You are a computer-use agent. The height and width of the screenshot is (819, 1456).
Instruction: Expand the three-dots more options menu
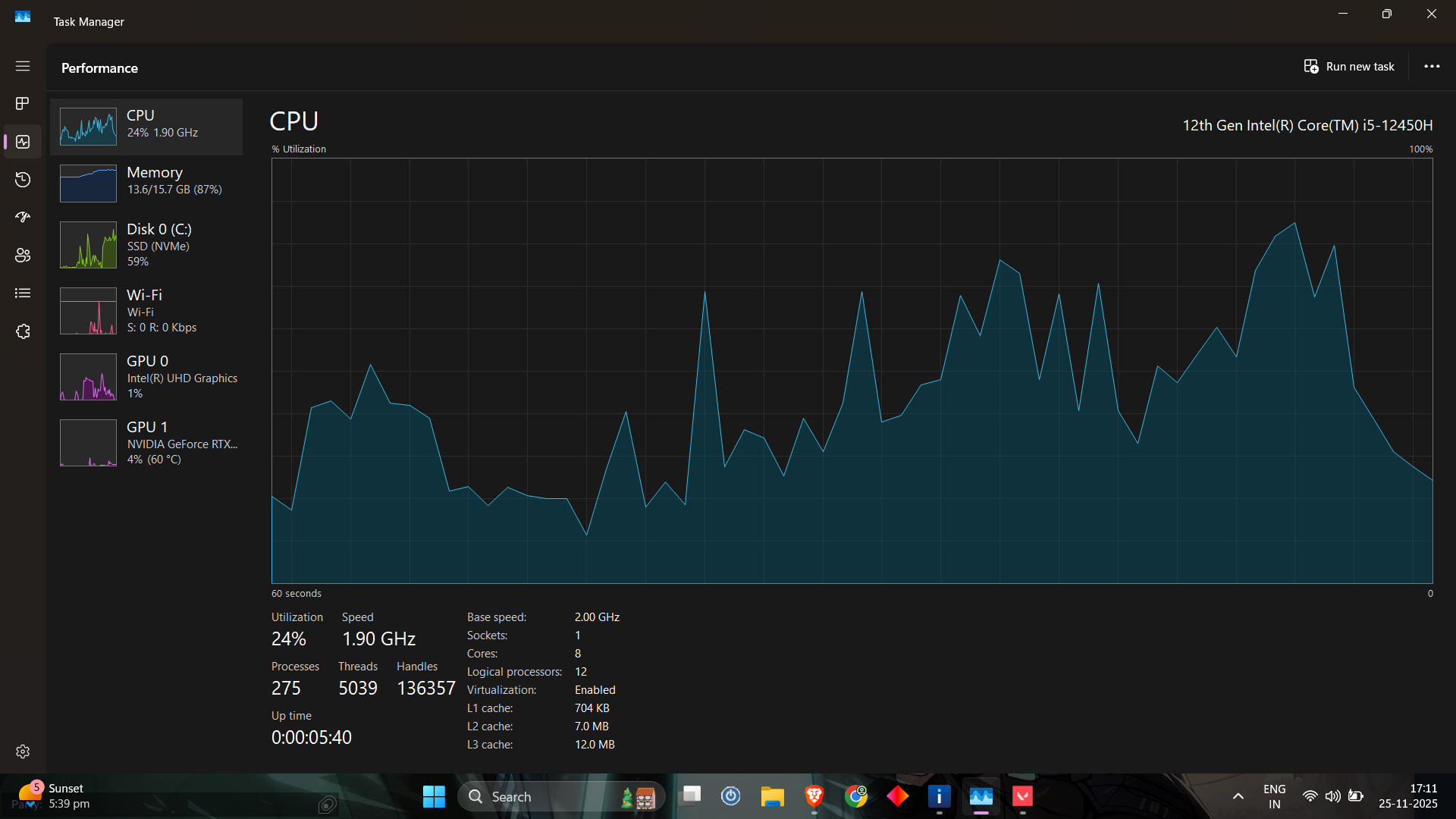pos(1432,67)
